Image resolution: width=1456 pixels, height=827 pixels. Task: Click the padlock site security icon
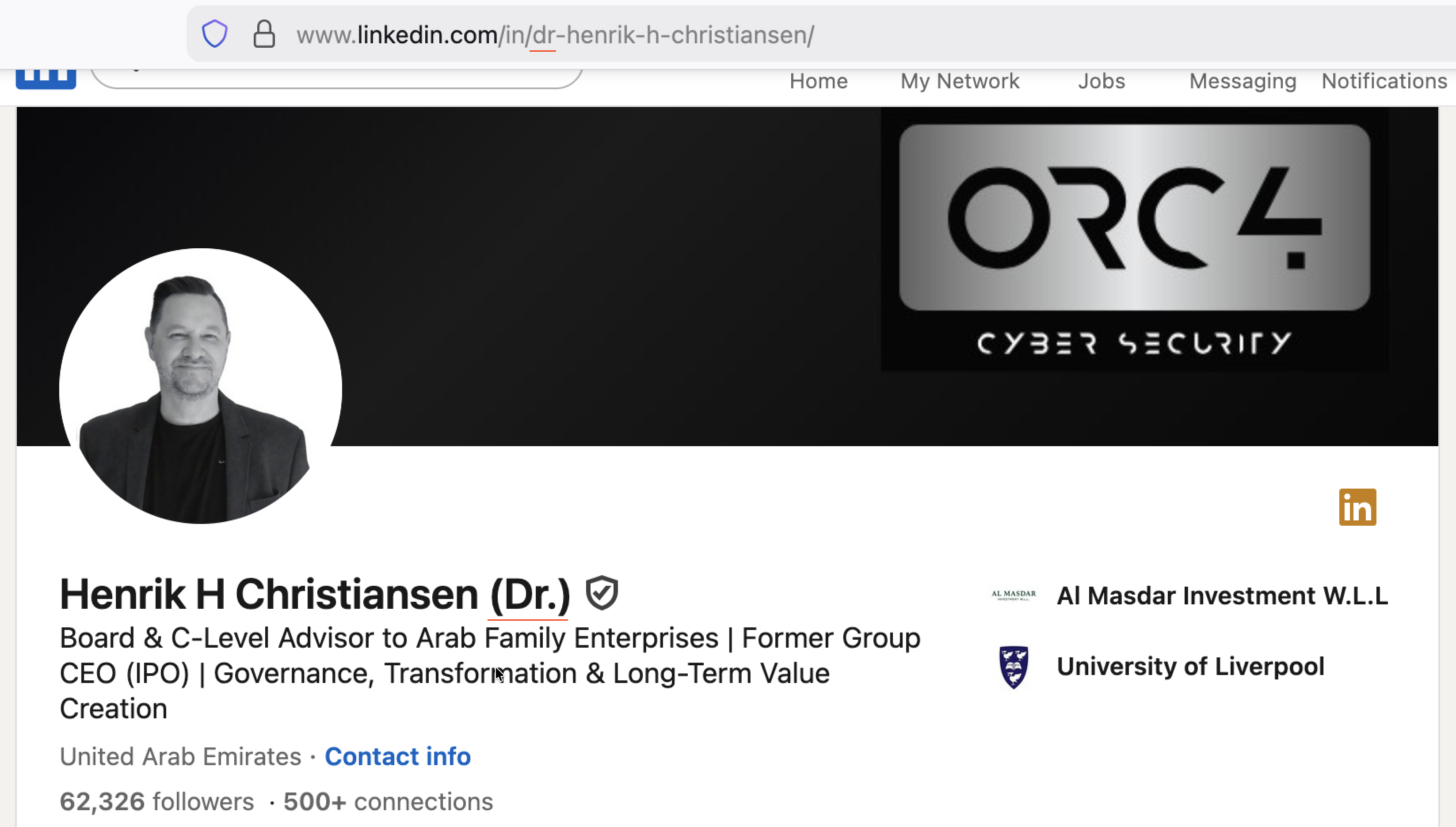click(x=264, y=34)
